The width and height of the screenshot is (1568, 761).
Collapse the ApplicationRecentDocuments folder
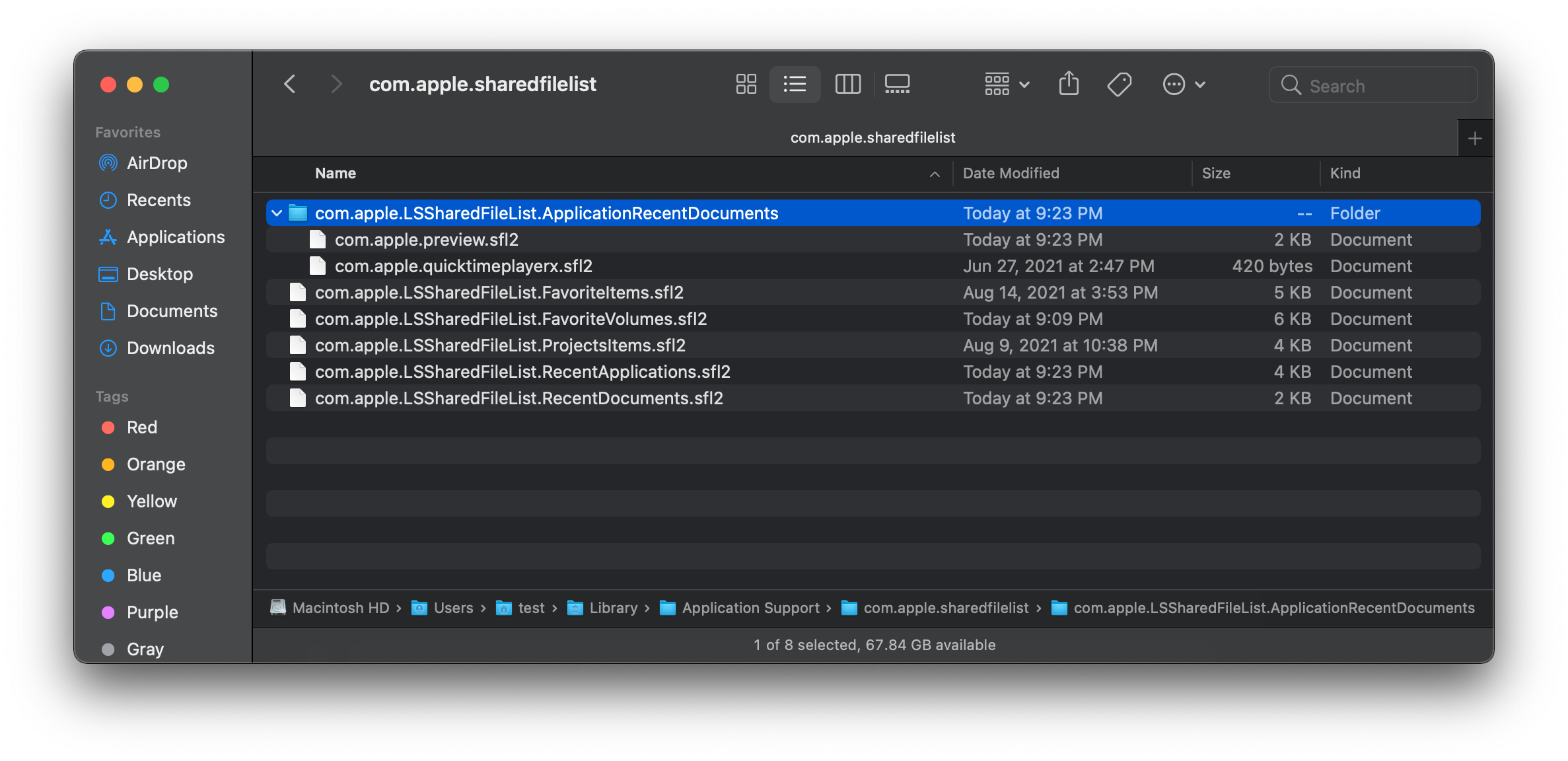(277, 213)
